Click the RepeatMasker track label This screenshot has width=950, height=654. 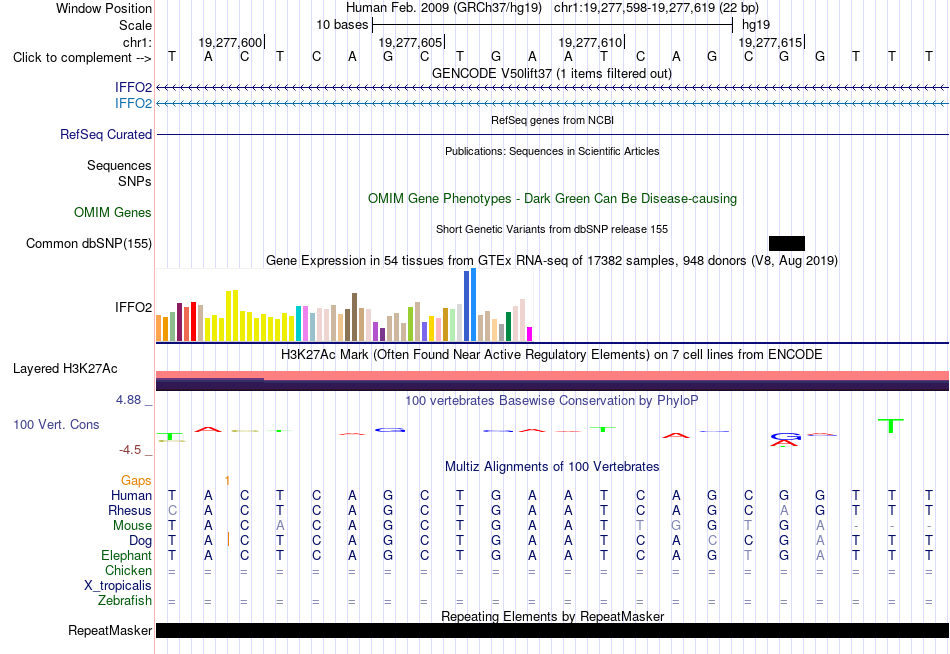110,630
